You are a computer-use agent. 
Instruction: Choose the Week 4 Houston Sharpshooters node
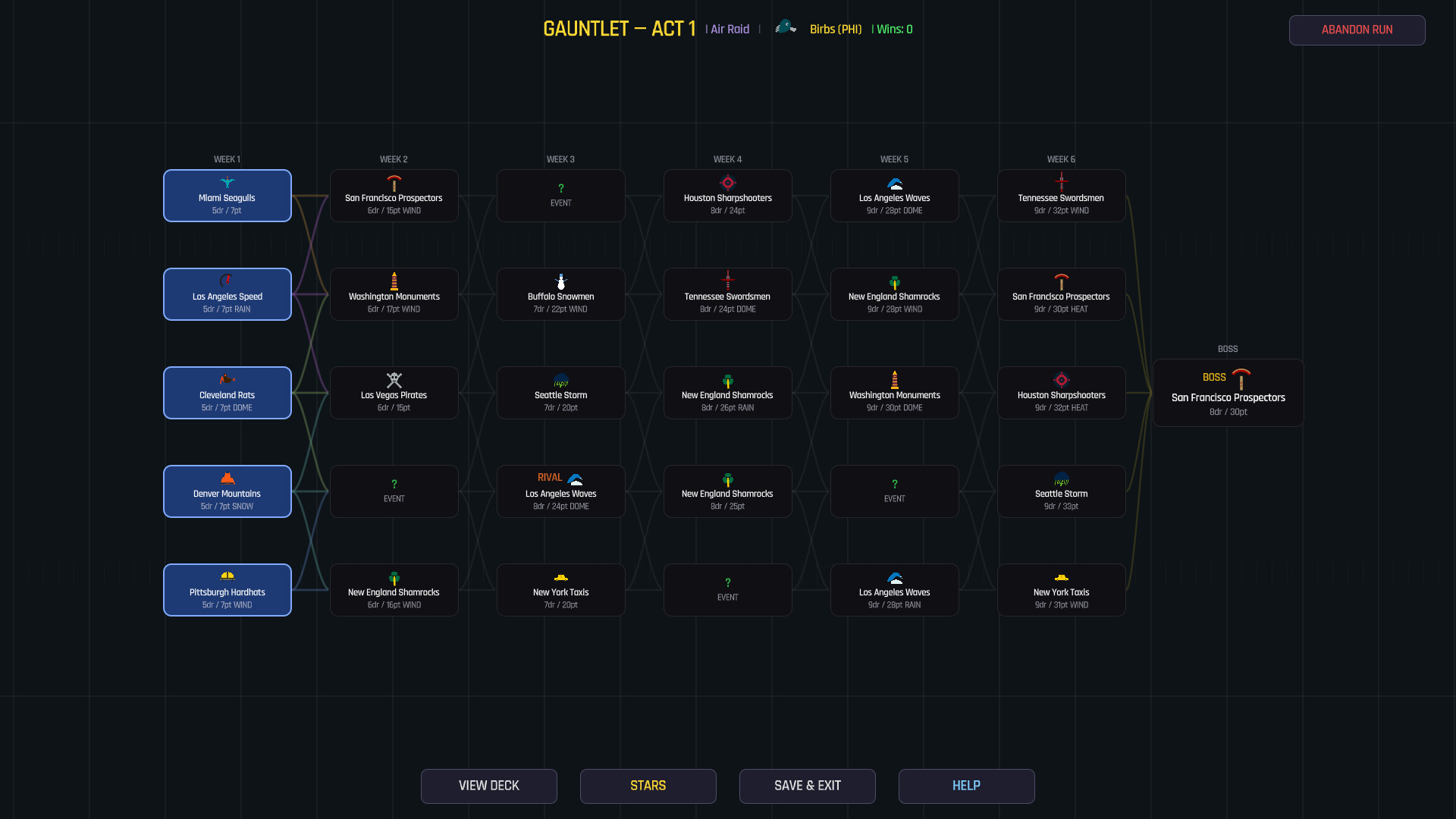tap(727, 196)
